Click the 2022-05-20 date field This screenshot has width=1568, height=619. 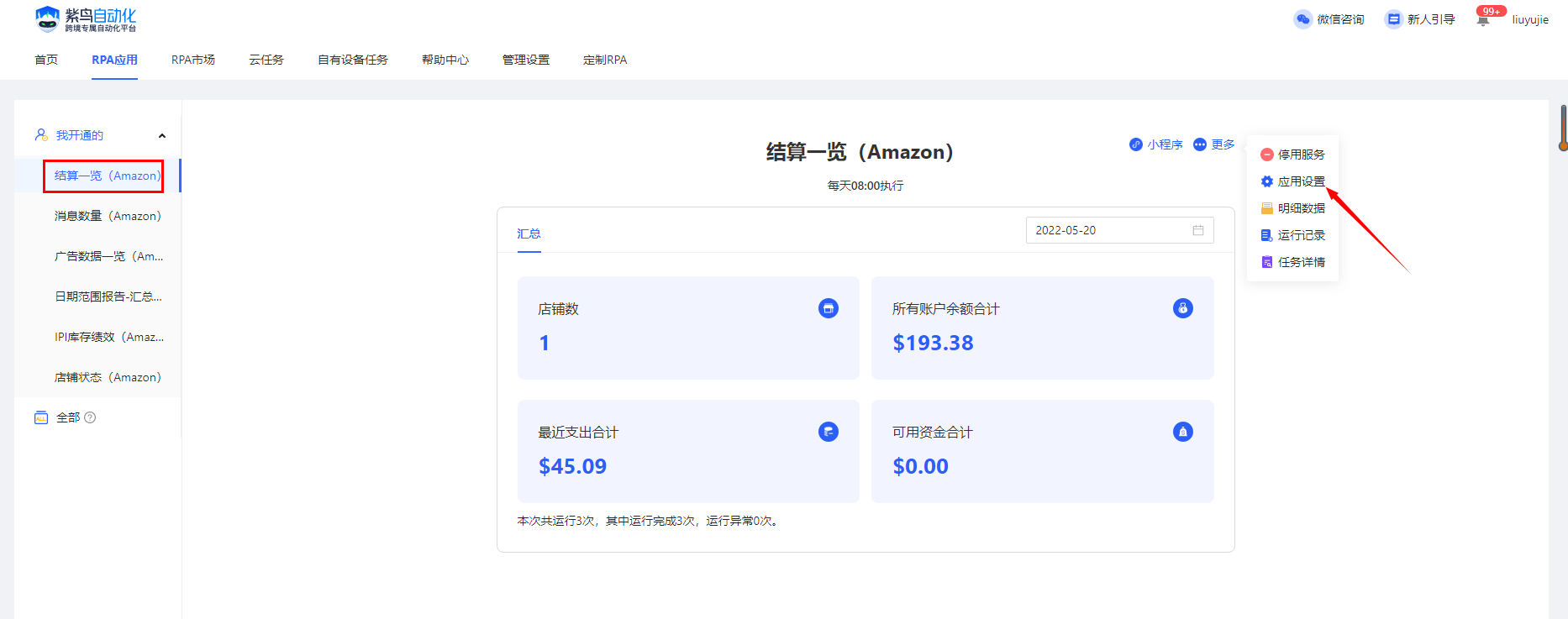tap(1119, 230)
